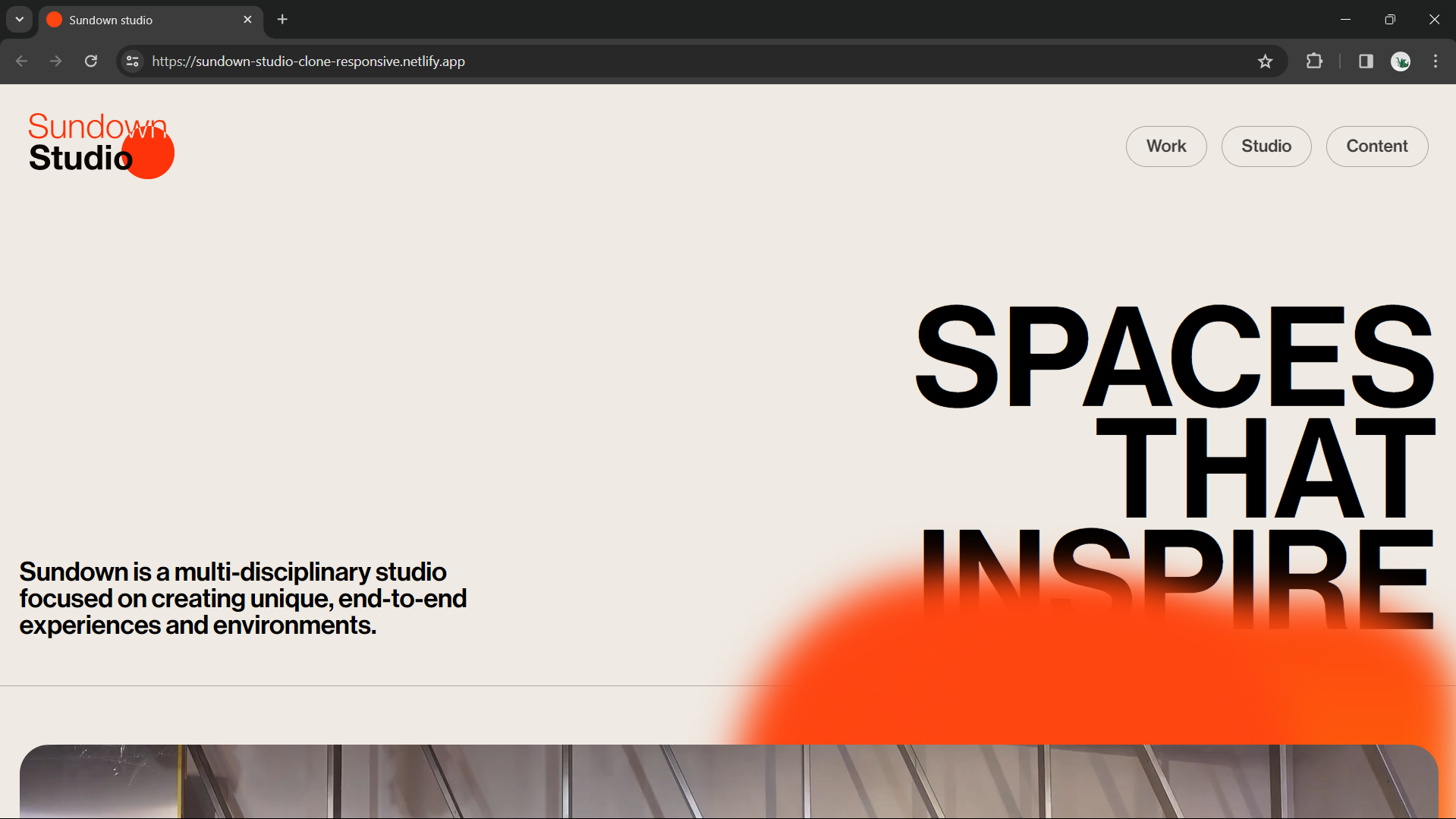Go to the Content navigation button
1456x819 pixels.
1377,146
